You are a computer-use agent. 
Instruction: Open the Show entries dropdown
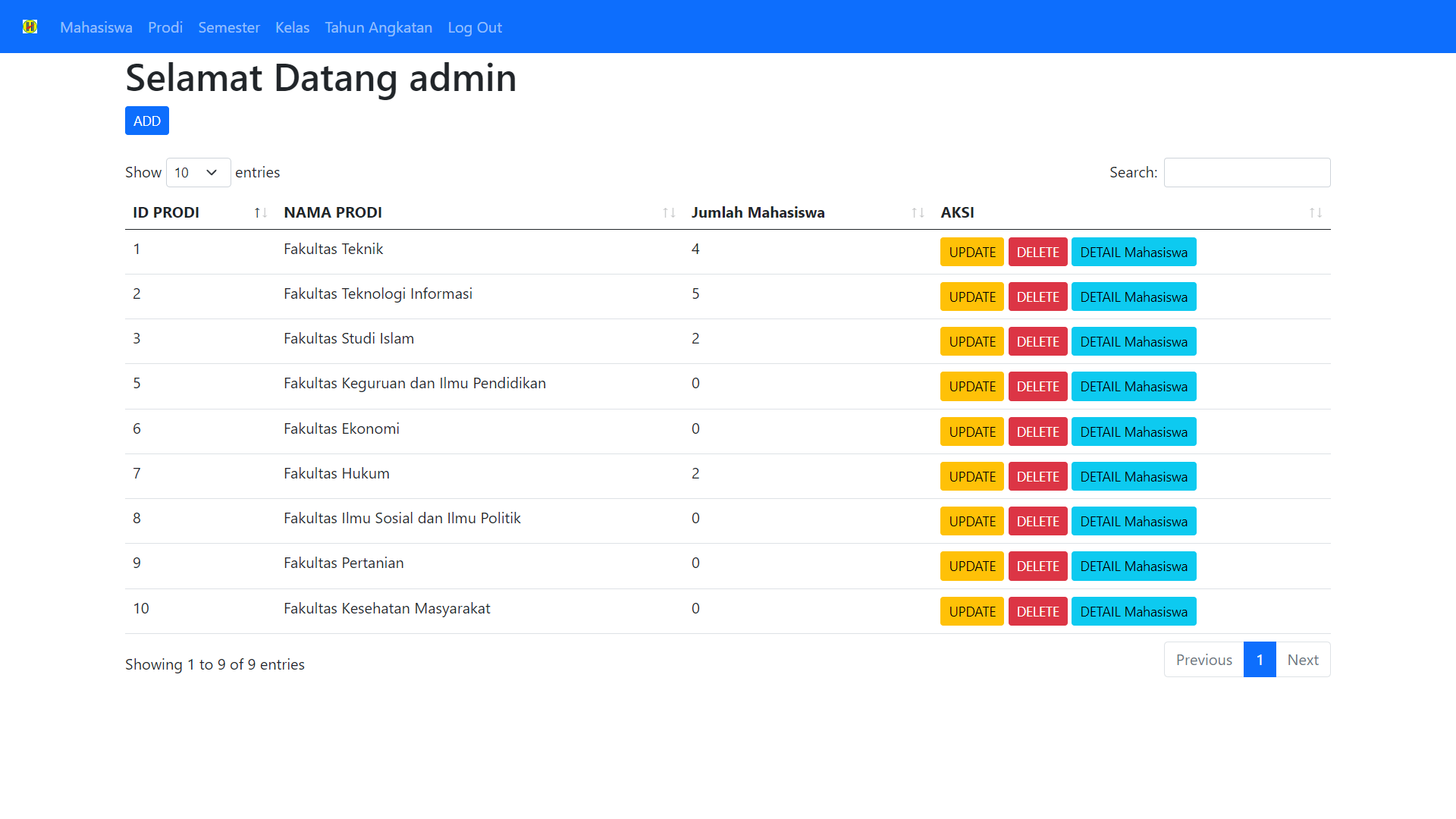tap(197, 172)
